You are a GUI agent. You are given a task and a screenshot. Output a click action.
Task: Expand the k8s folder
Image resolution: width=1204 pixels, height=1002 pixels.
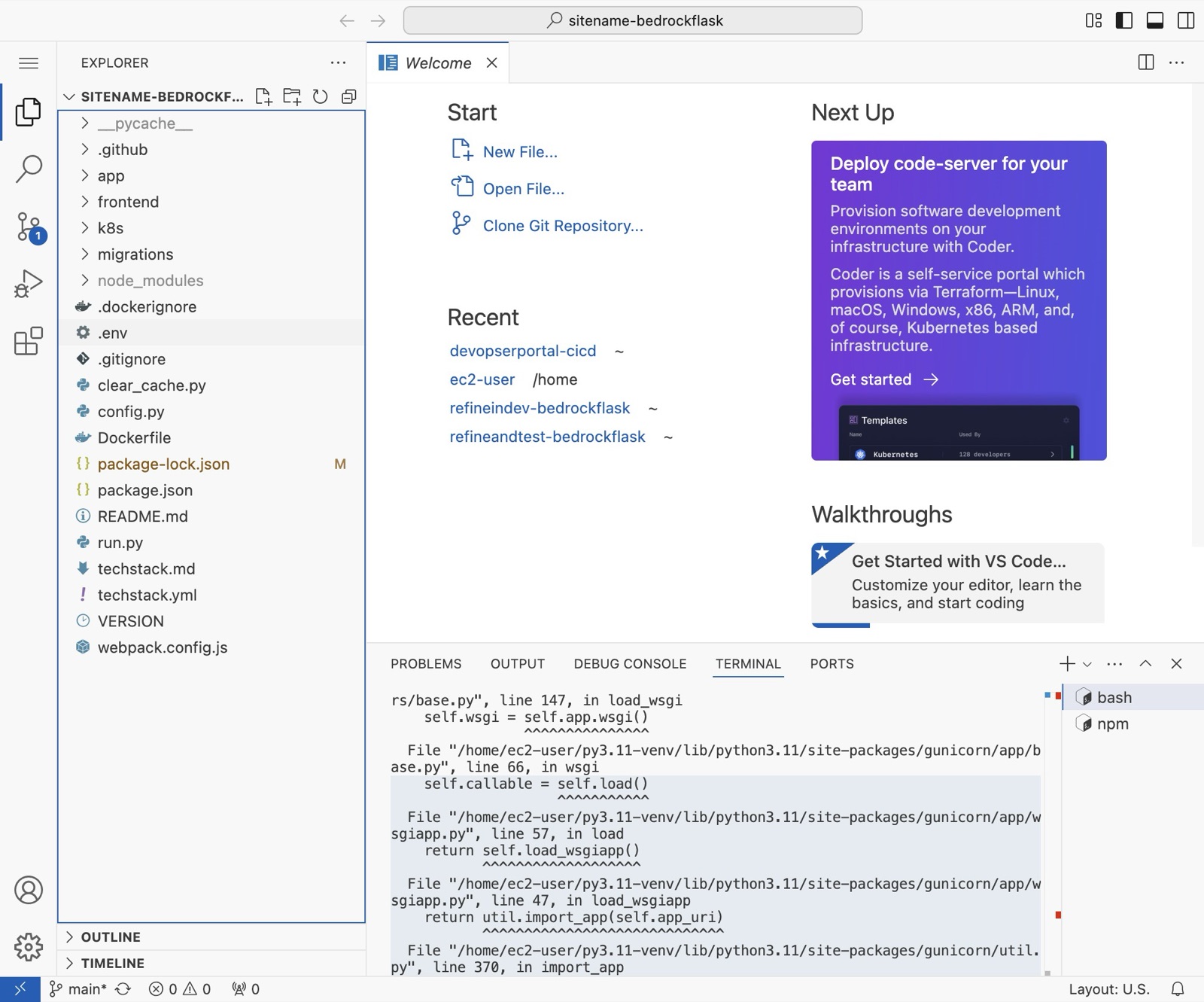click(211, 228)
